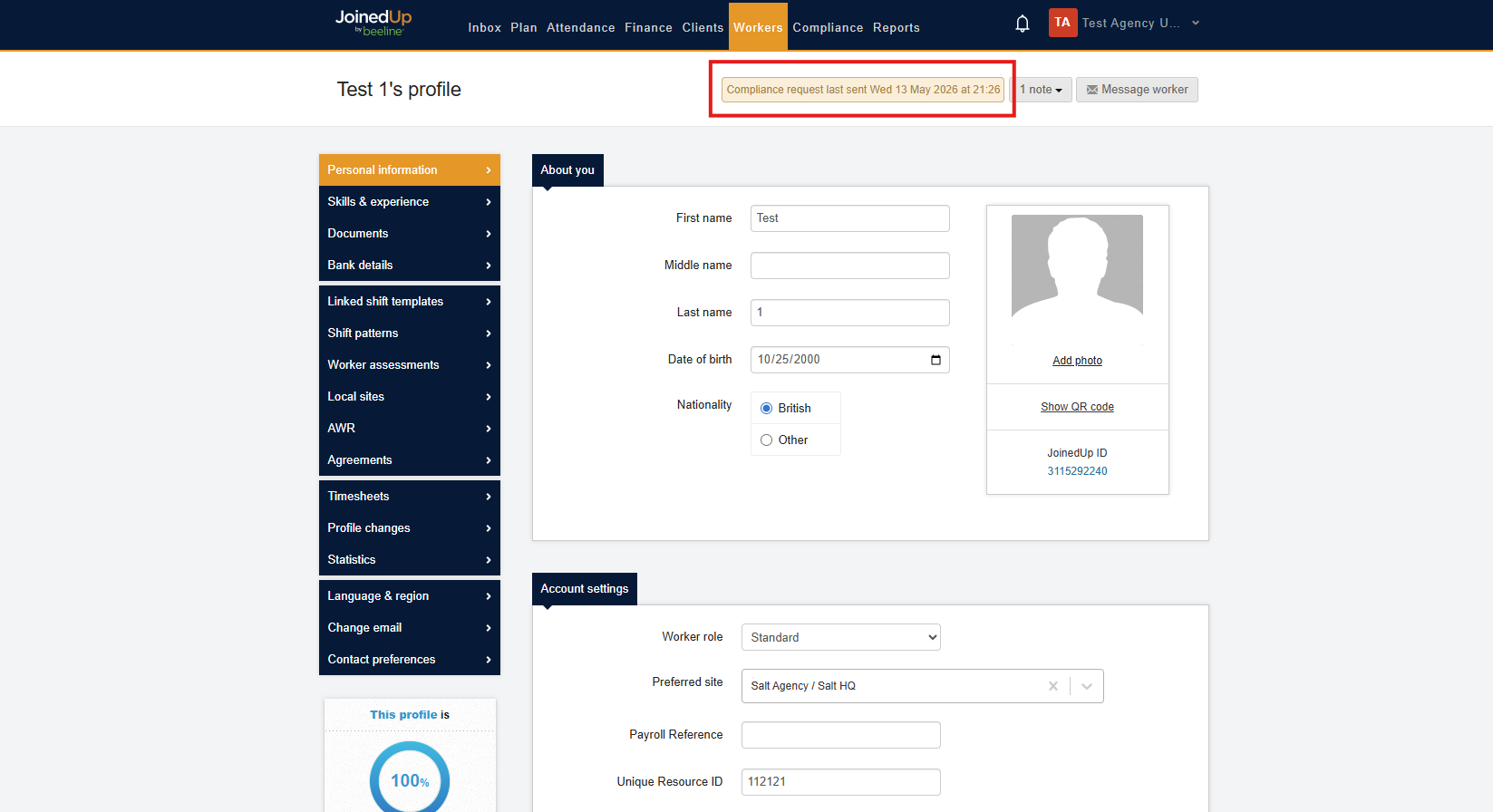Open Linked shift templates section
This screenshot has width=1493, height=812.
click(x=410, y=302)
